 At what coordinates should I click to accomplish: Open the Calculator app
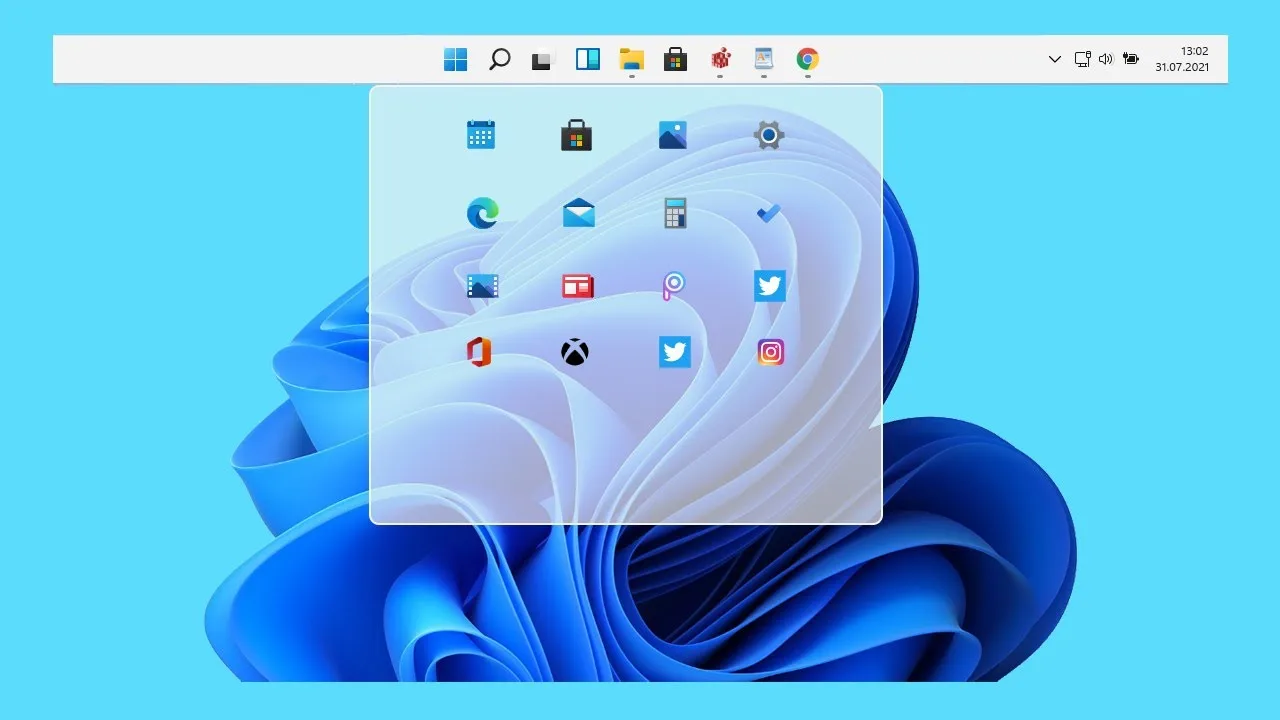pos(675,213)
